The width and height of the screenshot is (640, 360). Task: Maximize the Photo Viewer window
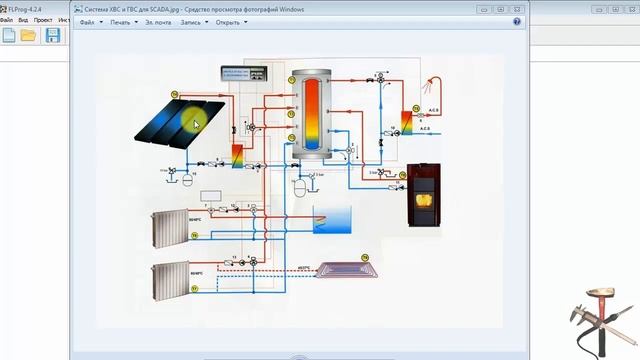coord(500,9)
